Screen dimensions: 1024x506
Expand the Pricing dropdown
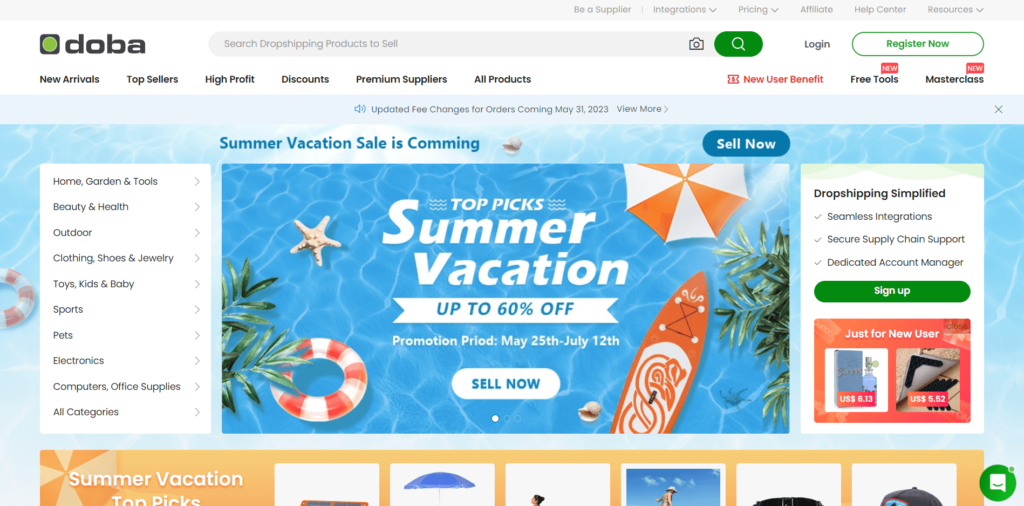click(758, 10)
